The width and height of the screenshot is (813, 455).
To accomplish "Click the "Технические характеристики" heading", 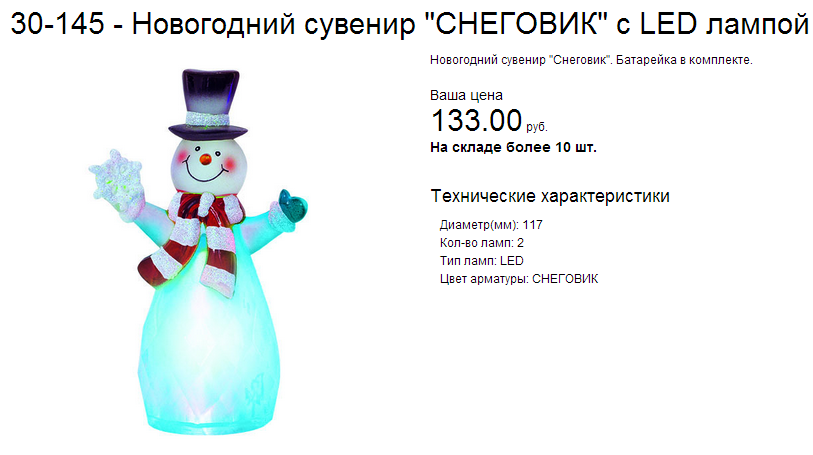I will [550, 196].
